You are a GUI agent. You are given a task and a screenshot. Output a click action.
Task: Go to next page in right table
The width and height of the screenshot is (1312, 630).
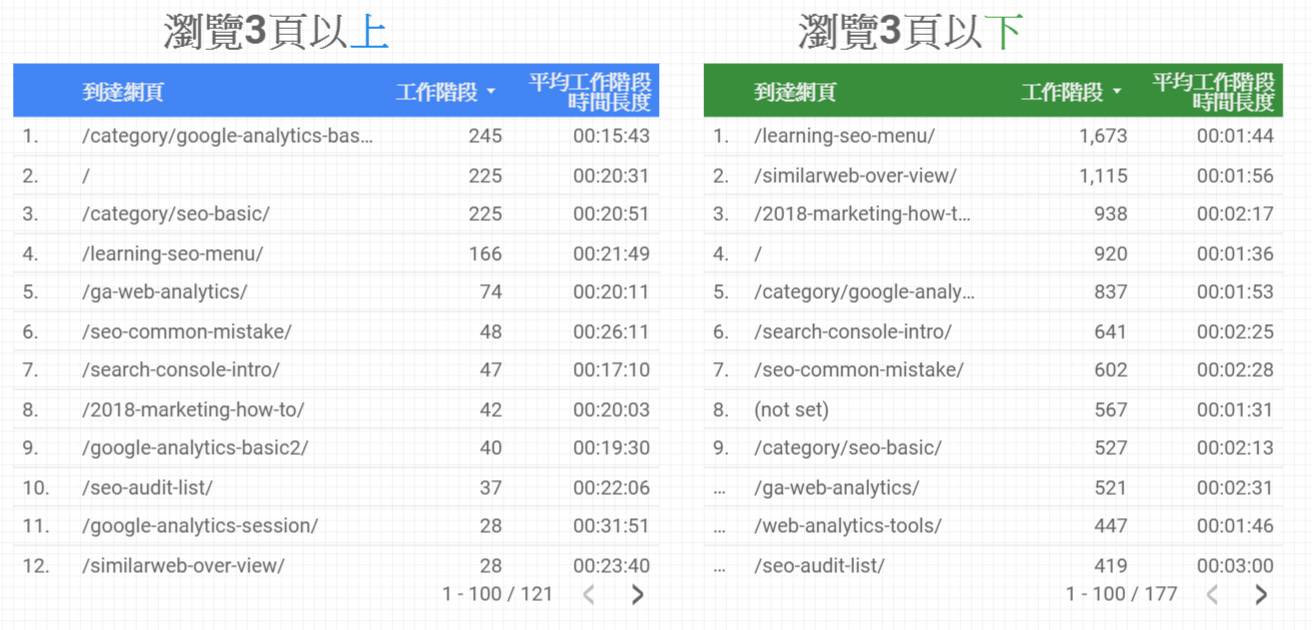(x=1261, y=595)
